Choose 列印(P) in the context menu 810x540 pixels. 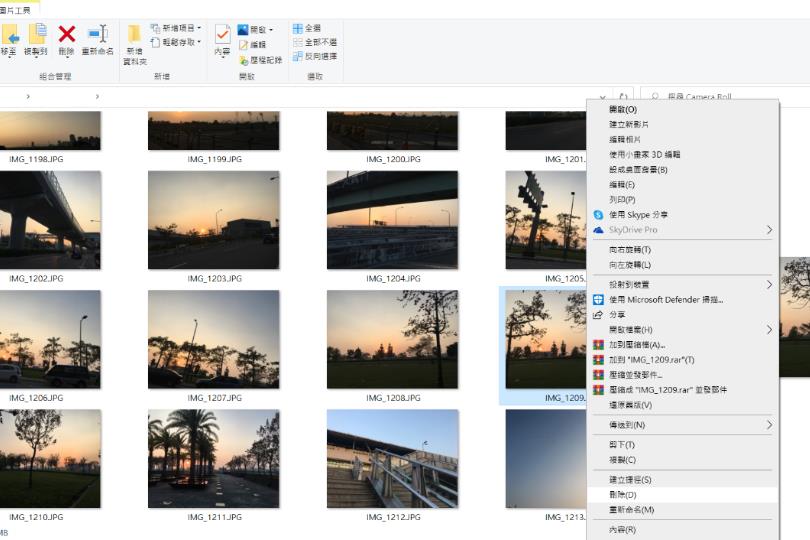(x=682, y=199)
